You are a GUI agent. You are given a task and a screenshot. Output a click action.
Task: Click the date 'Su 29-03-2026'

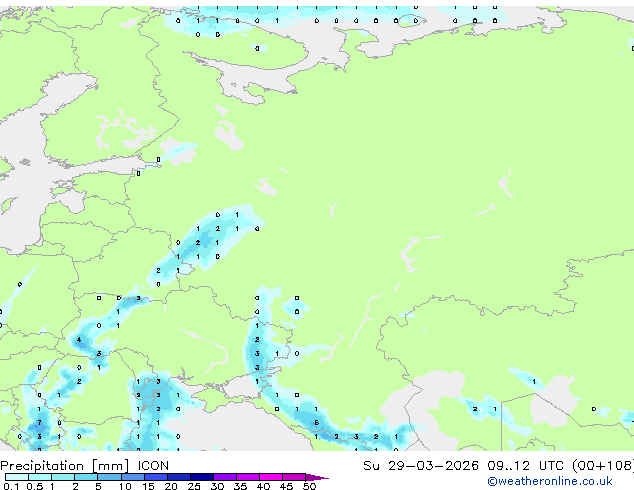click(421, 466)
